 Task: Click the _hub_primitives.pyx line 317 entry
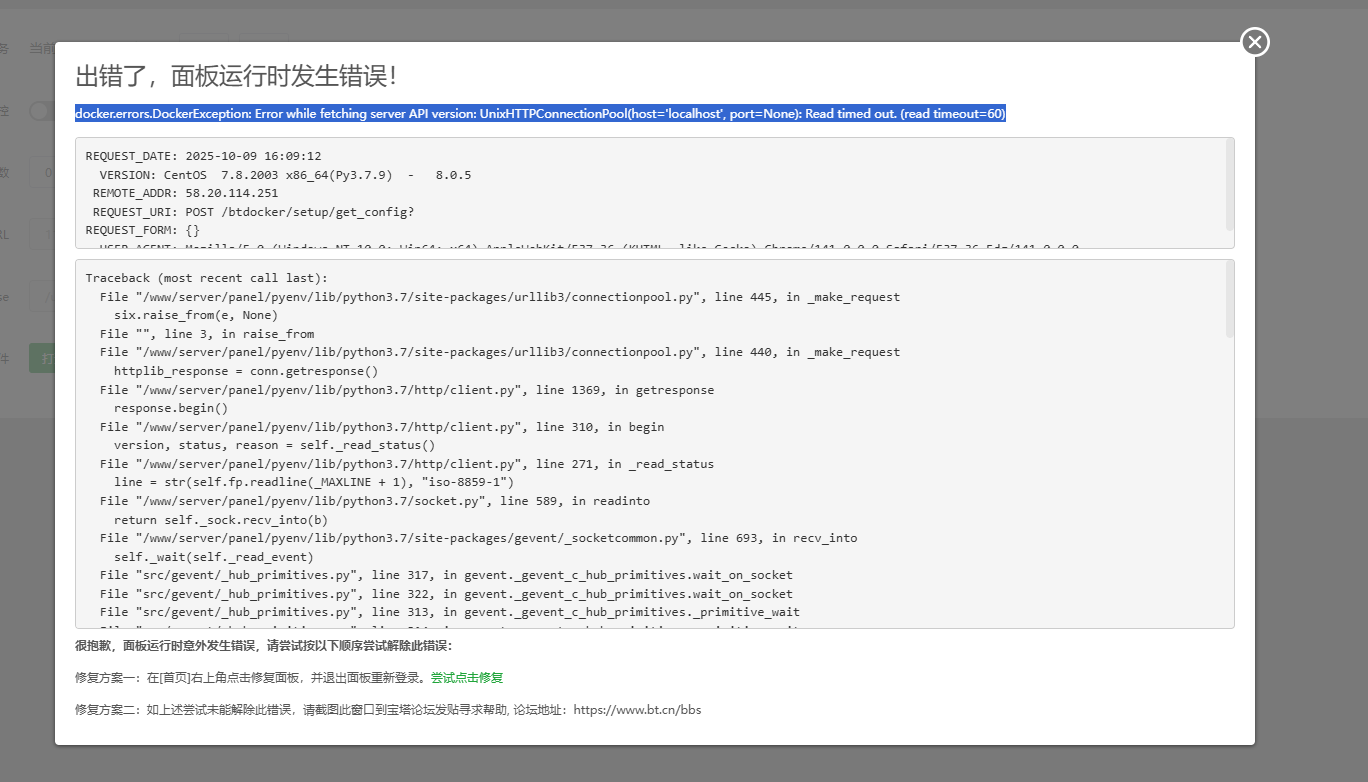(x=446, y=575)
